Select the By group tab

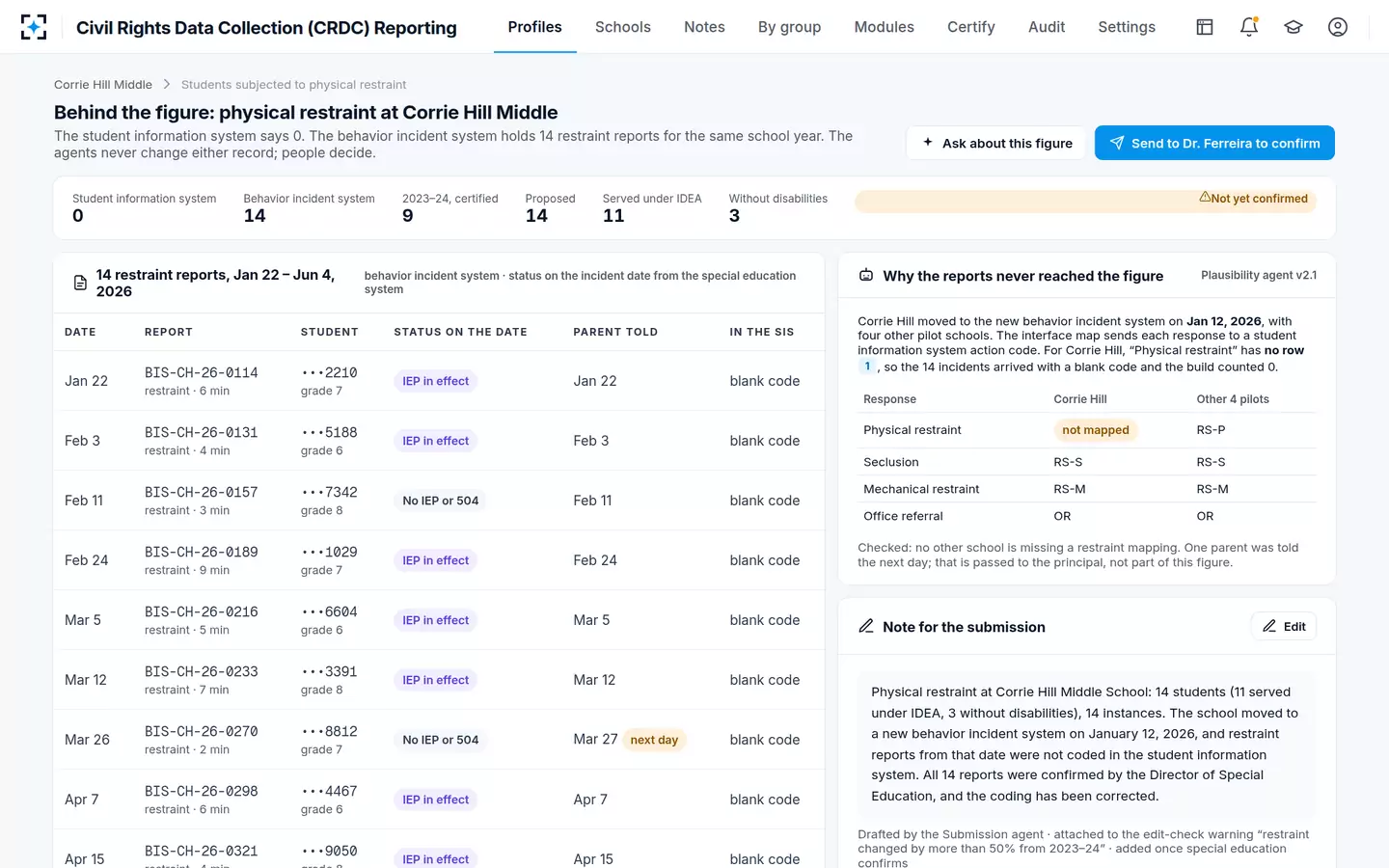coord(789,27)
